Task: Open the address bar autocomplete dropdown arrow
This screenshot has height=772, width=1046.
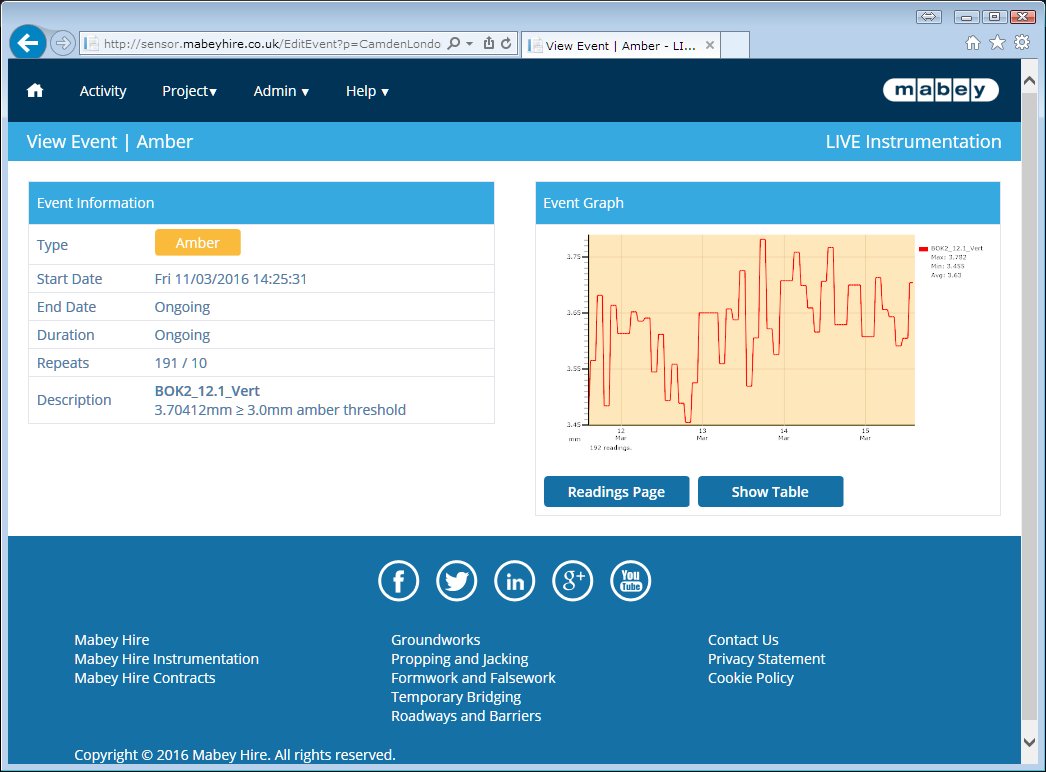Action: [x=470, y=43]
